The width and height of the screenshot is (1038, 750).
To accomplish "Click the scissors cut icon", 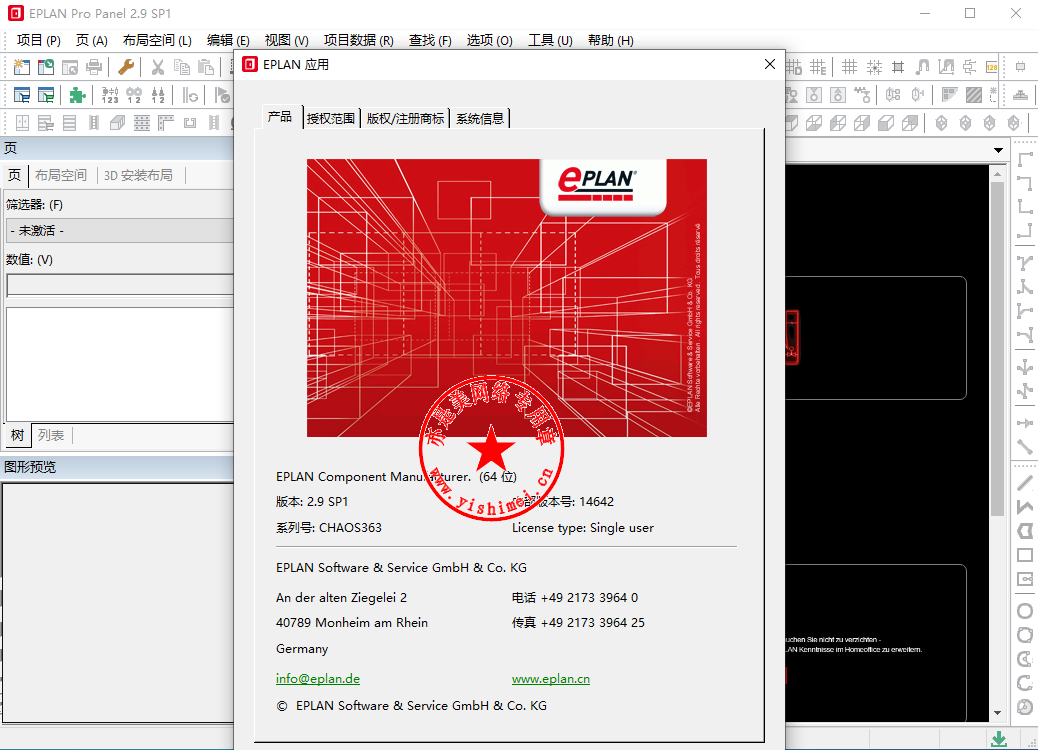I will click(158, 67).
